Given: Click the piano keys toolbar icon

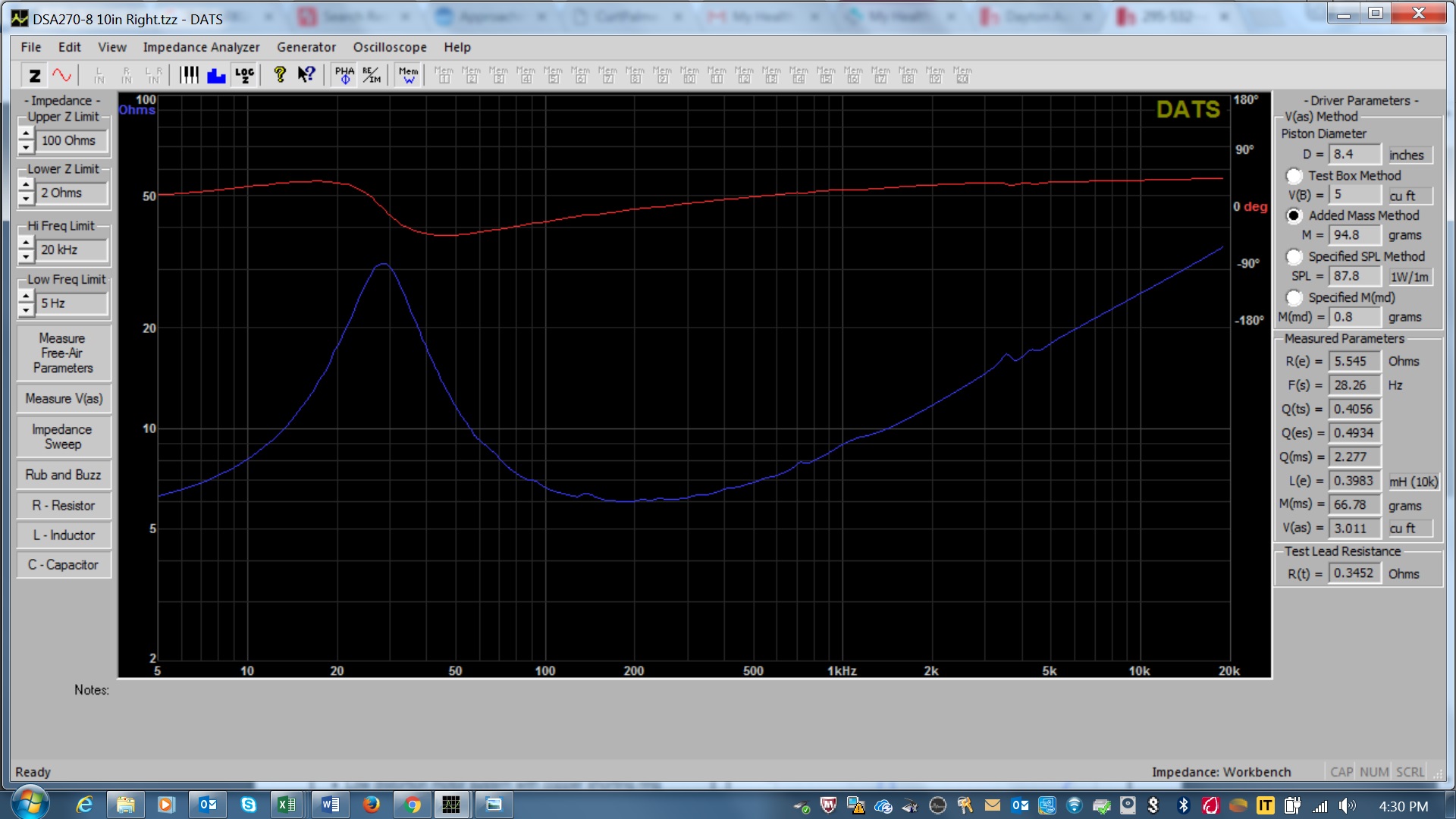Looking at the screenshot, I should [x=189, y=75].
